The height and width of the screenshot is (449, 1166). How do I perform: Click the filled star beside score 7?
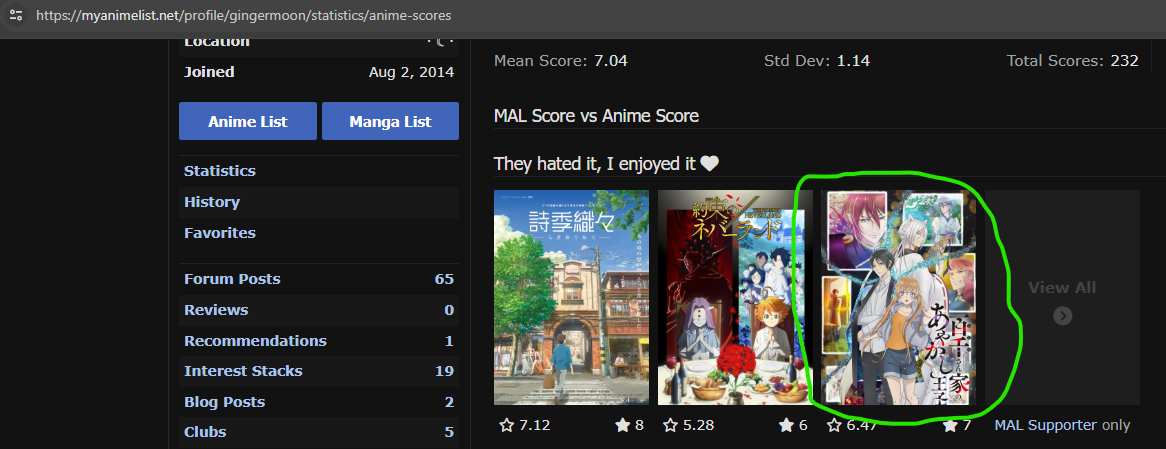coord(950,425)
